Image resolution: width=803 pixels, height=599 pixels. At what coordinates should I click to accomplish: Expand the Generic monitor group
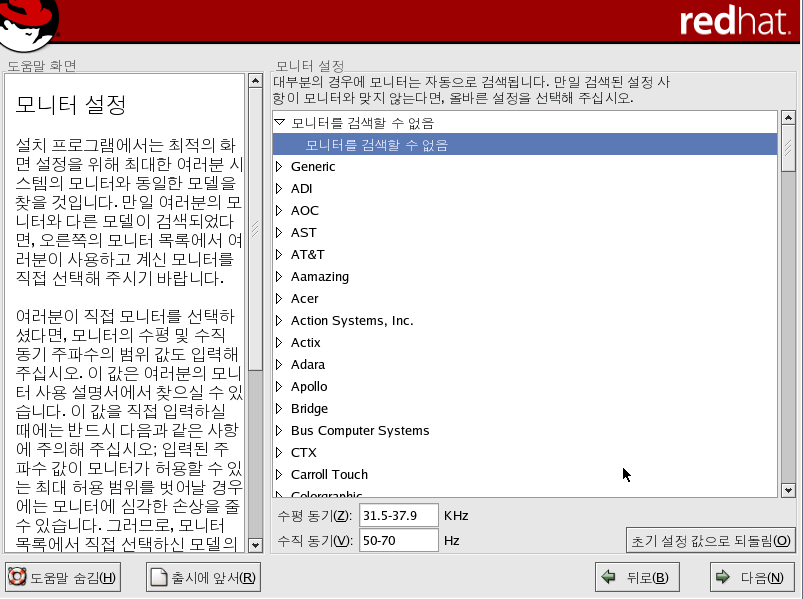pos(279,166)
